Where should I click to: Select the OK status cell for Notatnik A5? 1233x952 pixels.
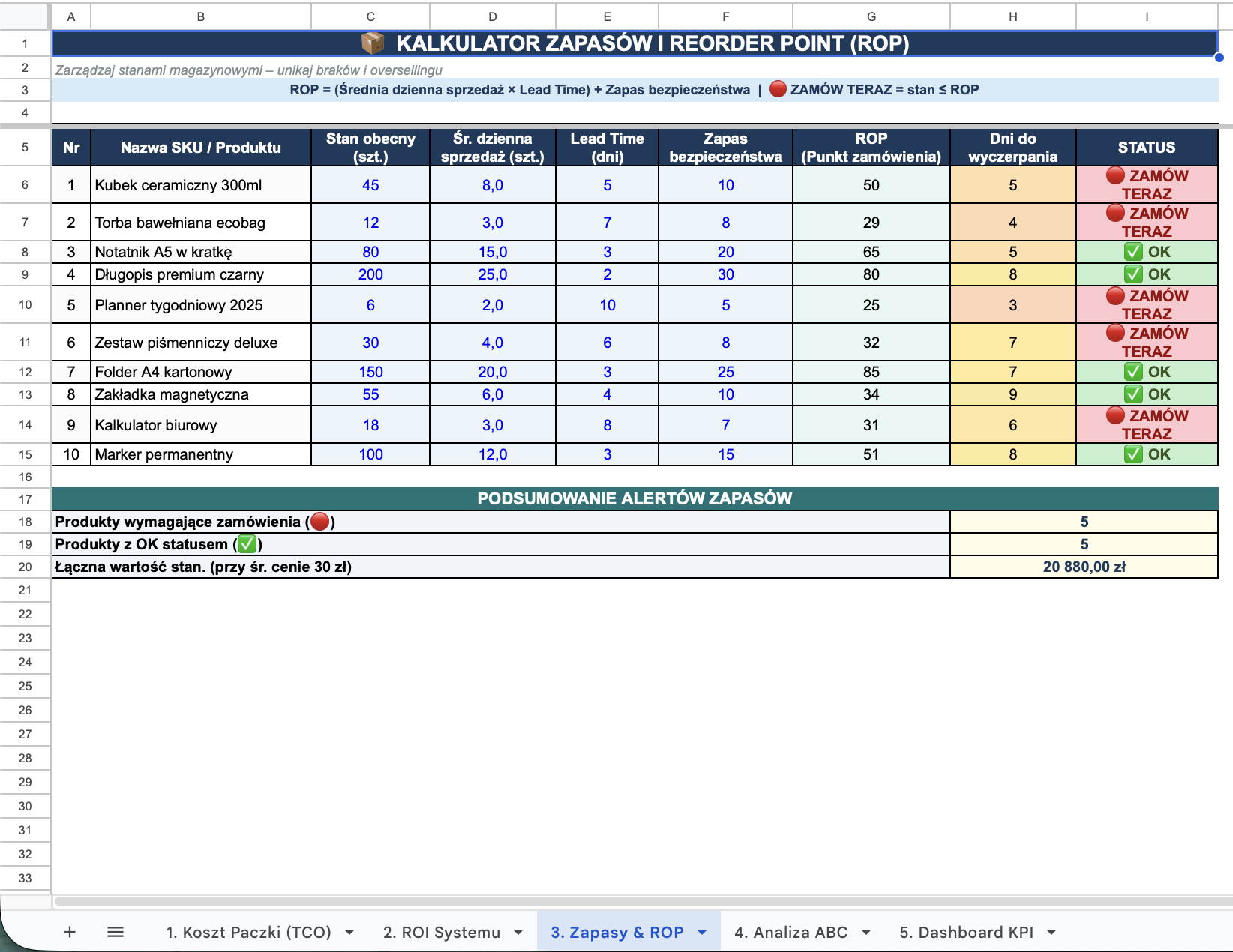[x=1146, y=252]
